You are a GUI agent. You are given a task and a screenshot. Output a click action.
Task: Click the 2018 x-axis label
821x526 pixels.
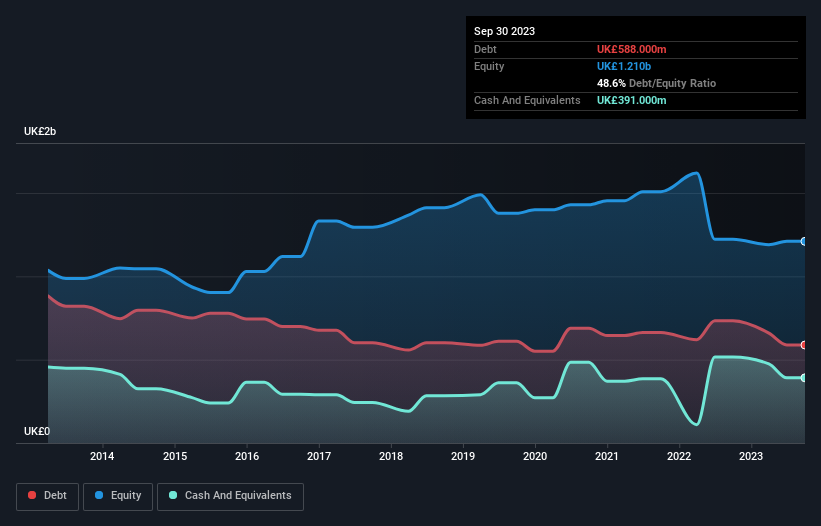391,457
